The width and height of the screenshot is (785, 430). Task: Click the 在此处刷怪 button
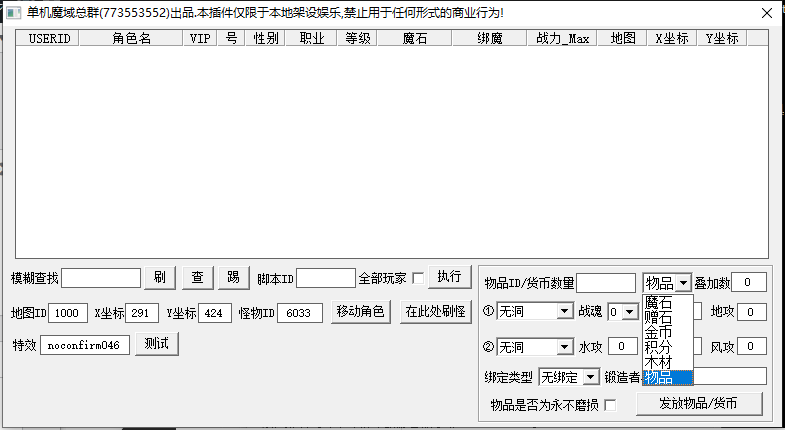(436, 312)
